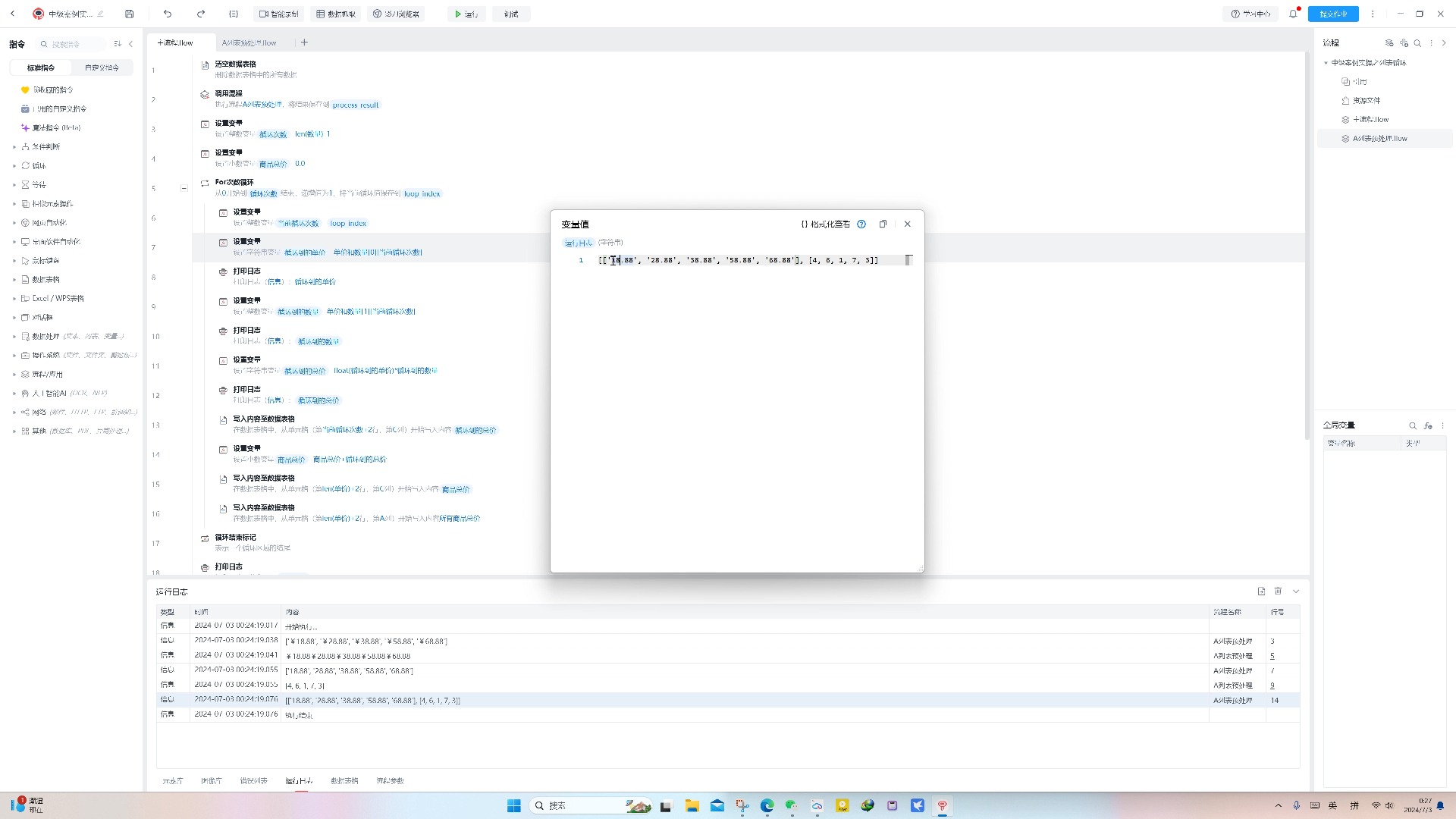
Task: Switch to A列表预处理.flow editor tab
Action: point(249,42)
